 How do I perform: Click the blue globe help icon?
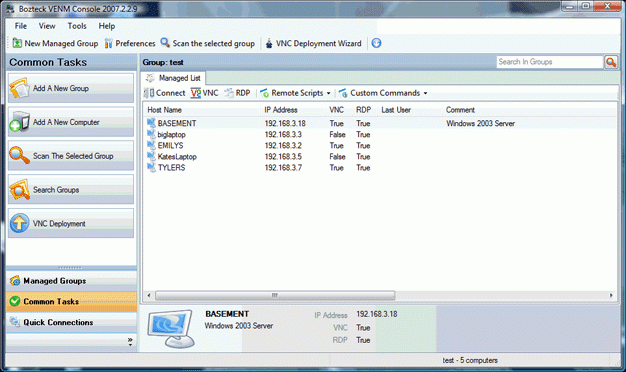point(376,43)
